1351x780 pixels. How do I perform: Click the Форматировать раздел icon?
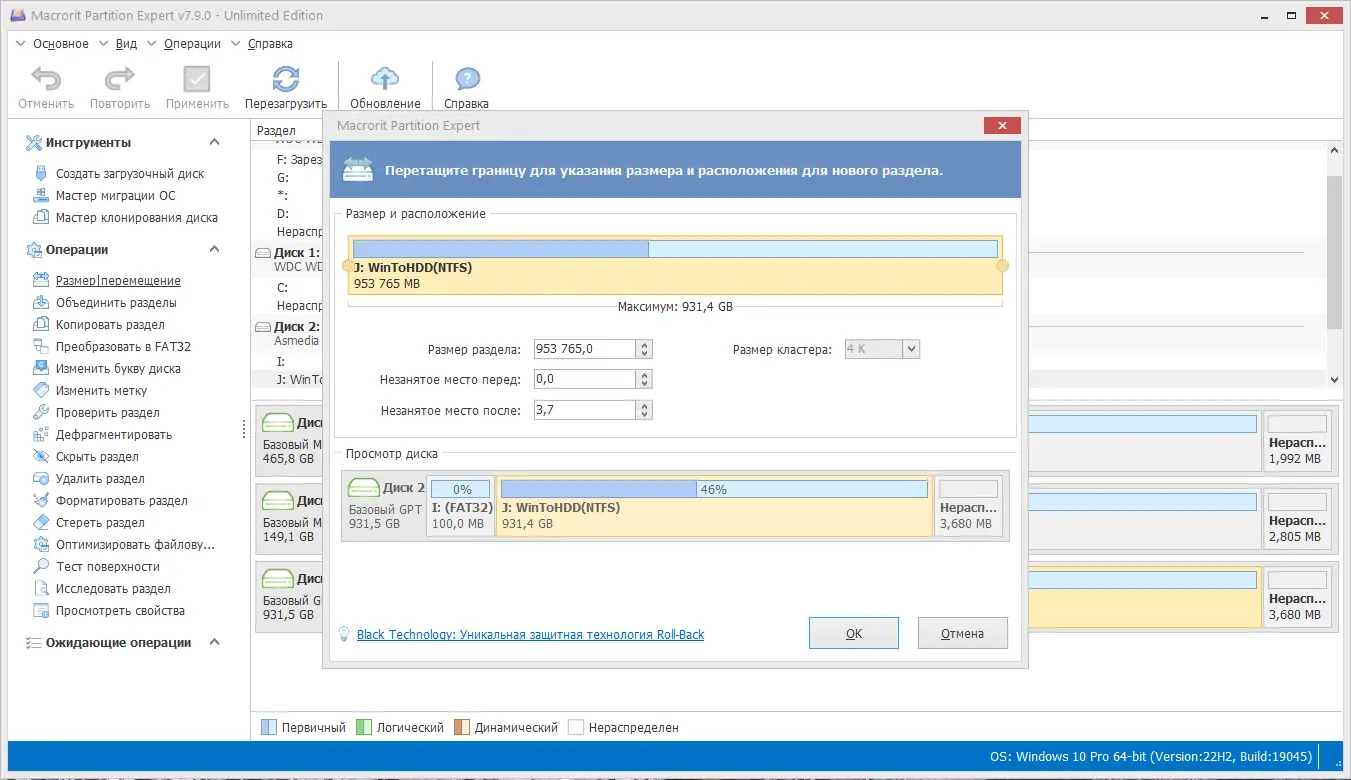tap(41, 500)
